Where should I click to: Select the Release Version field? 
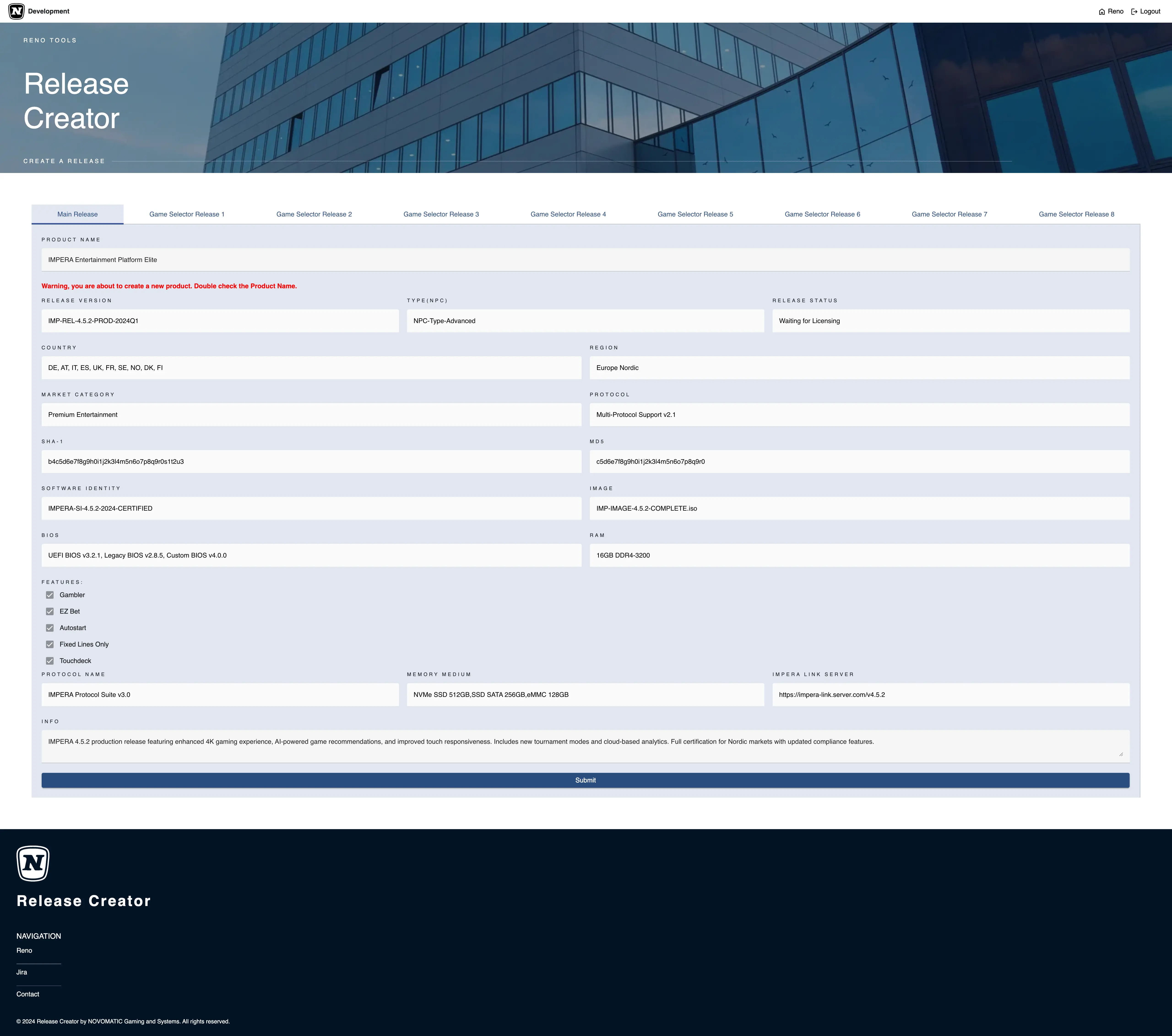[x=220, y=321]
